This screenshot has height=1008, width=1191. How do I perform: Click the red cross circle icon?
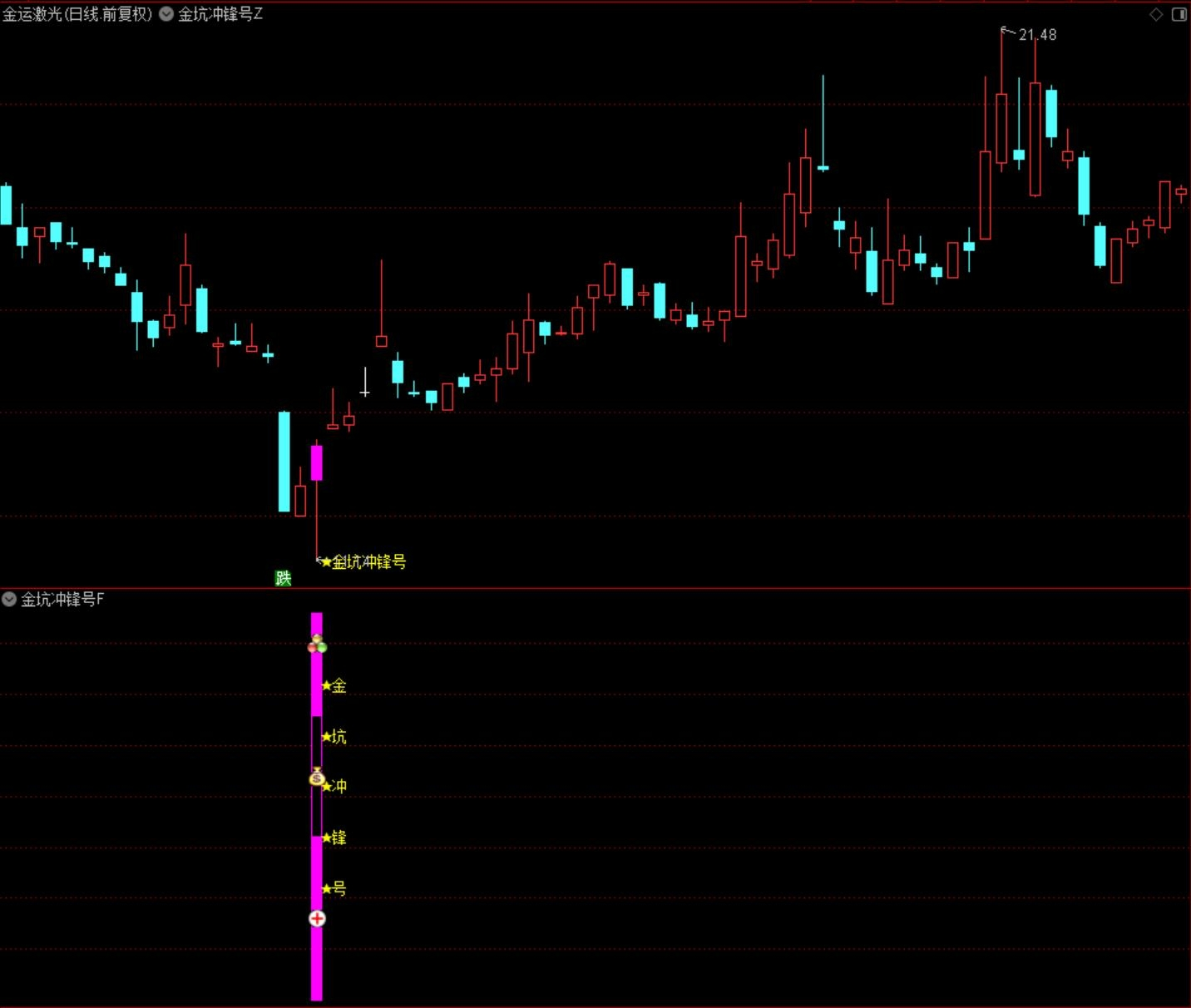click(x=317, y=918)
